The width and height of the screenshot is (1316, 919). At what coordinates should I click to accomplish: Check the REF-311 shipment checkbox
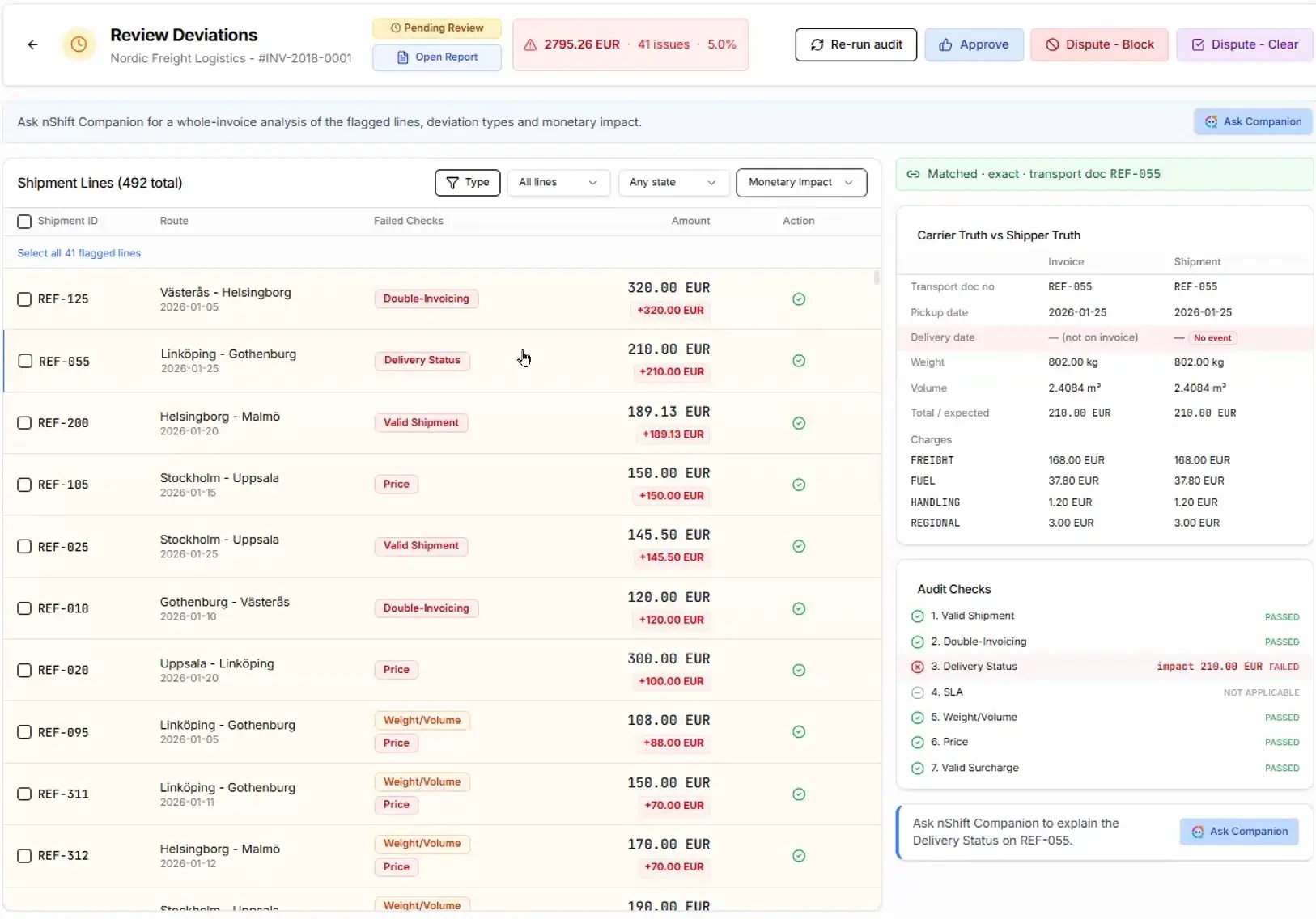(x=24, y=794)
